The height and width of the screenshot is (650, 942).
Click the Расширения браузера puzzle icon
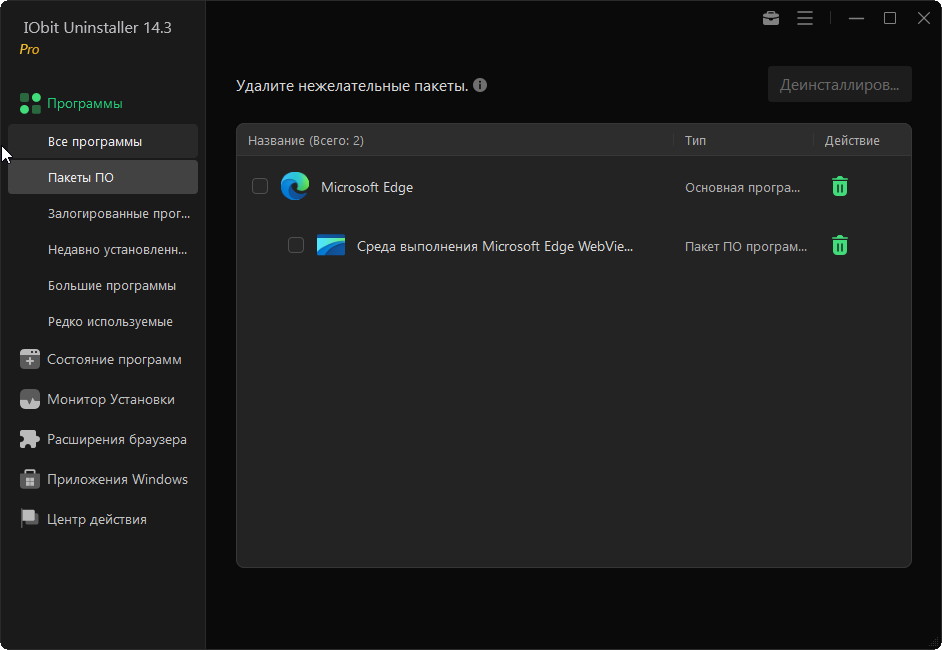[x=29, y=439]
